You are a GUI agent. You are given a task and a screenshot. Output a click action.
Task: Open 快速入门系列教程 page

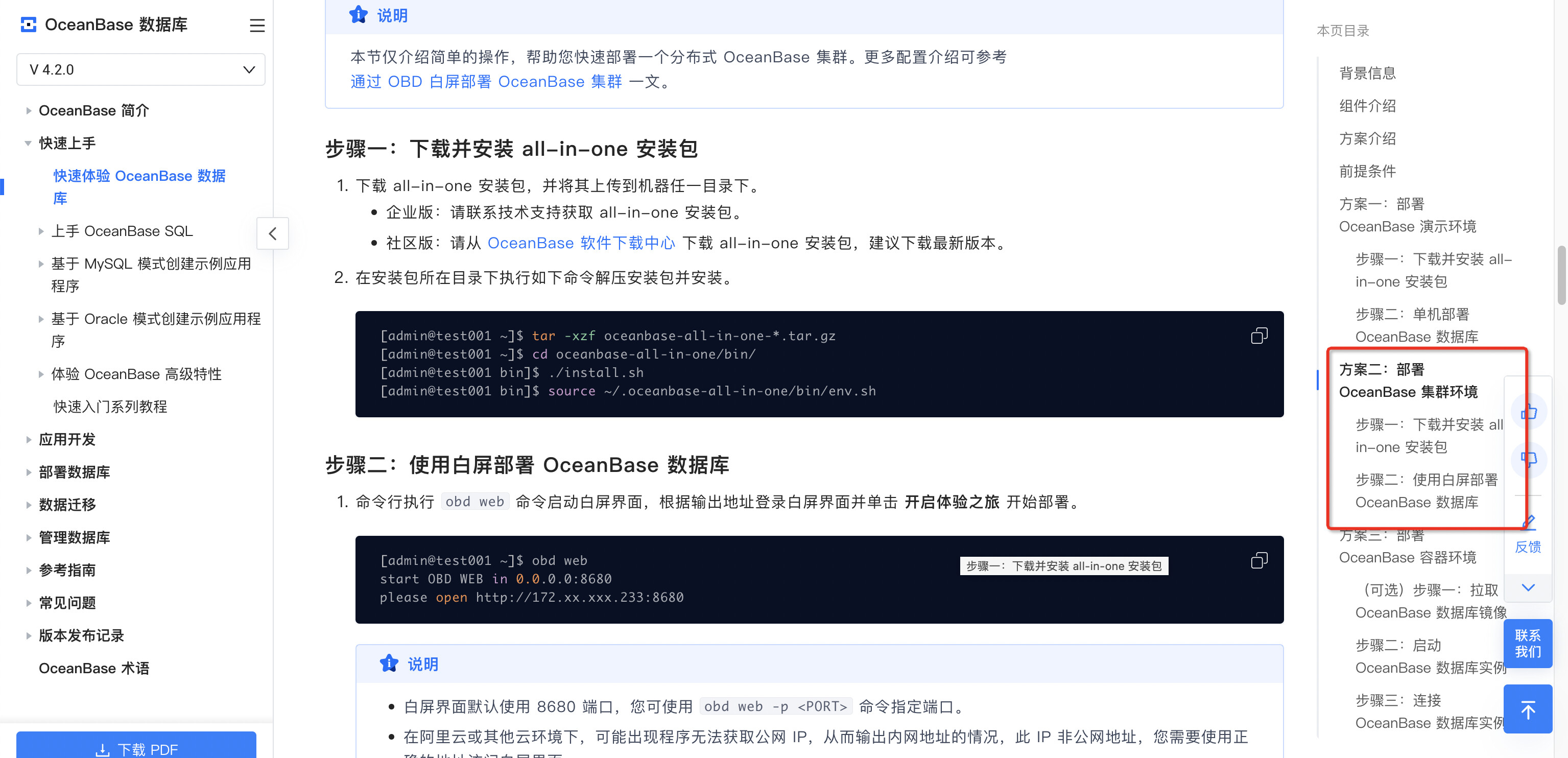tap(110, 407)
